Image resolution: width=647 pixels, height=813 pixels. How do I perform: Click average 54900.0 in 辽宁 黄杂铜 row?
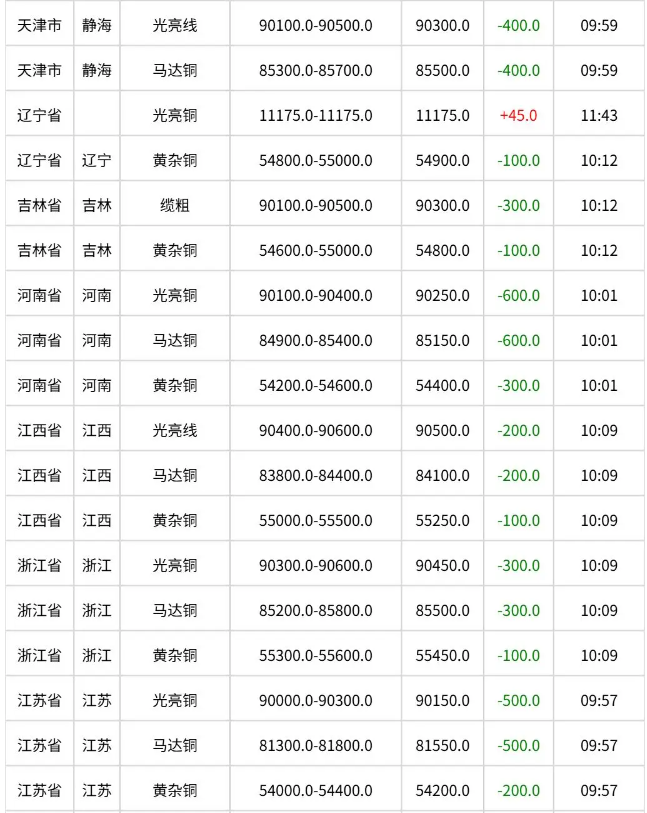click(442, 161)
